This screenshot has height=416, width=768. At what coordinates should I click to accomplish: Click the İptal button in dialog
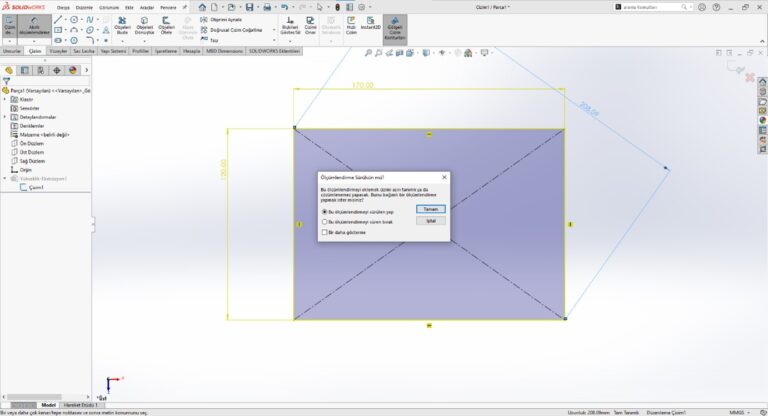tap(430, 221)
